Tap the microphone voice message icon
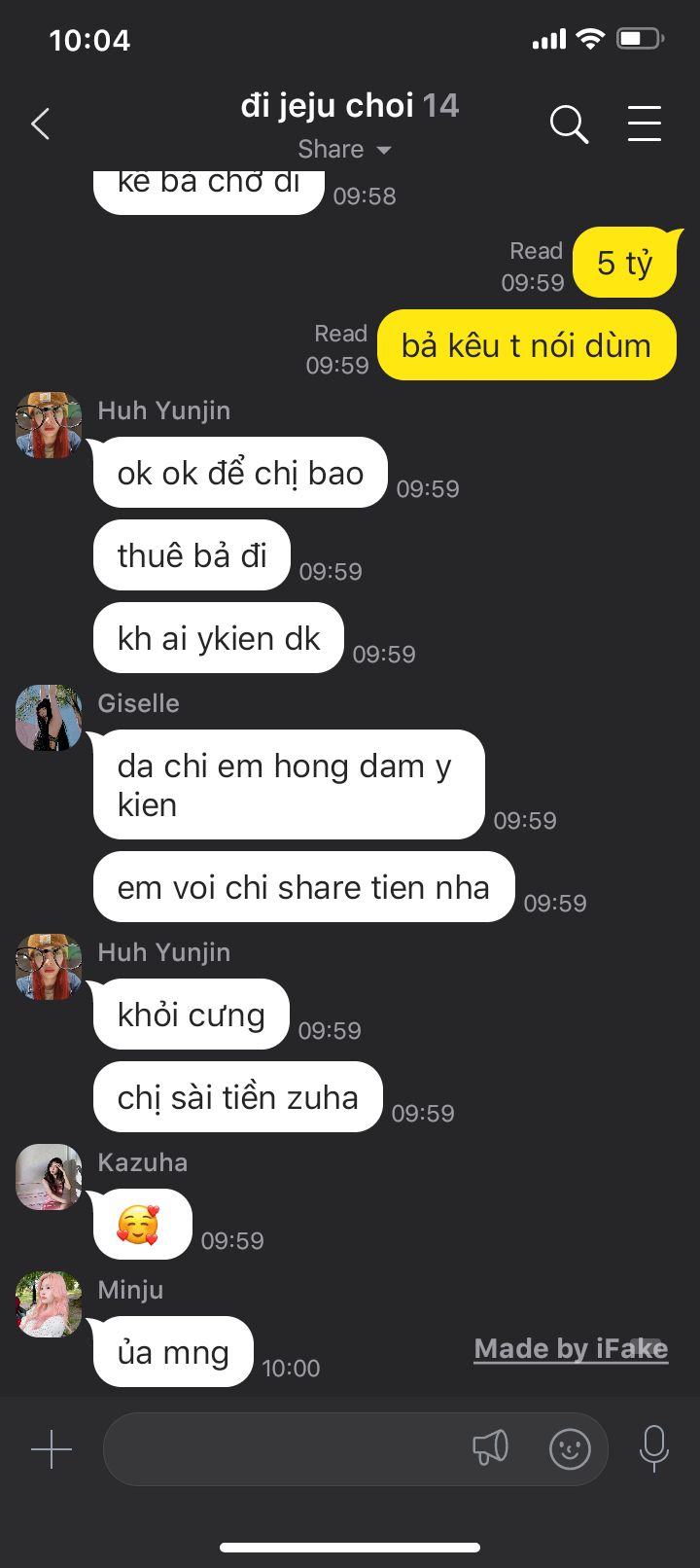The image size is (700, 1568). click(654, 1448)
